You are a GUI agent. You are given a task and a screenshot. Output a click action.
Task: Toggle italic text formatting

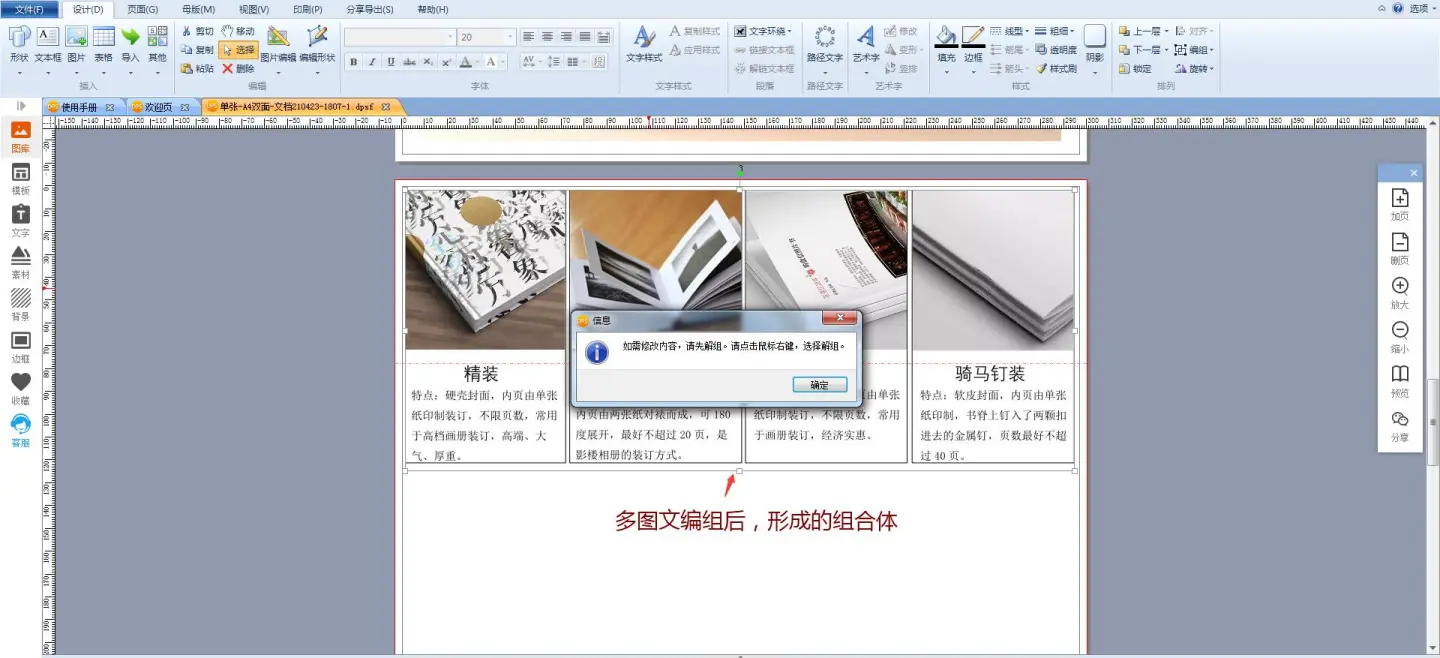pos(372,62)
